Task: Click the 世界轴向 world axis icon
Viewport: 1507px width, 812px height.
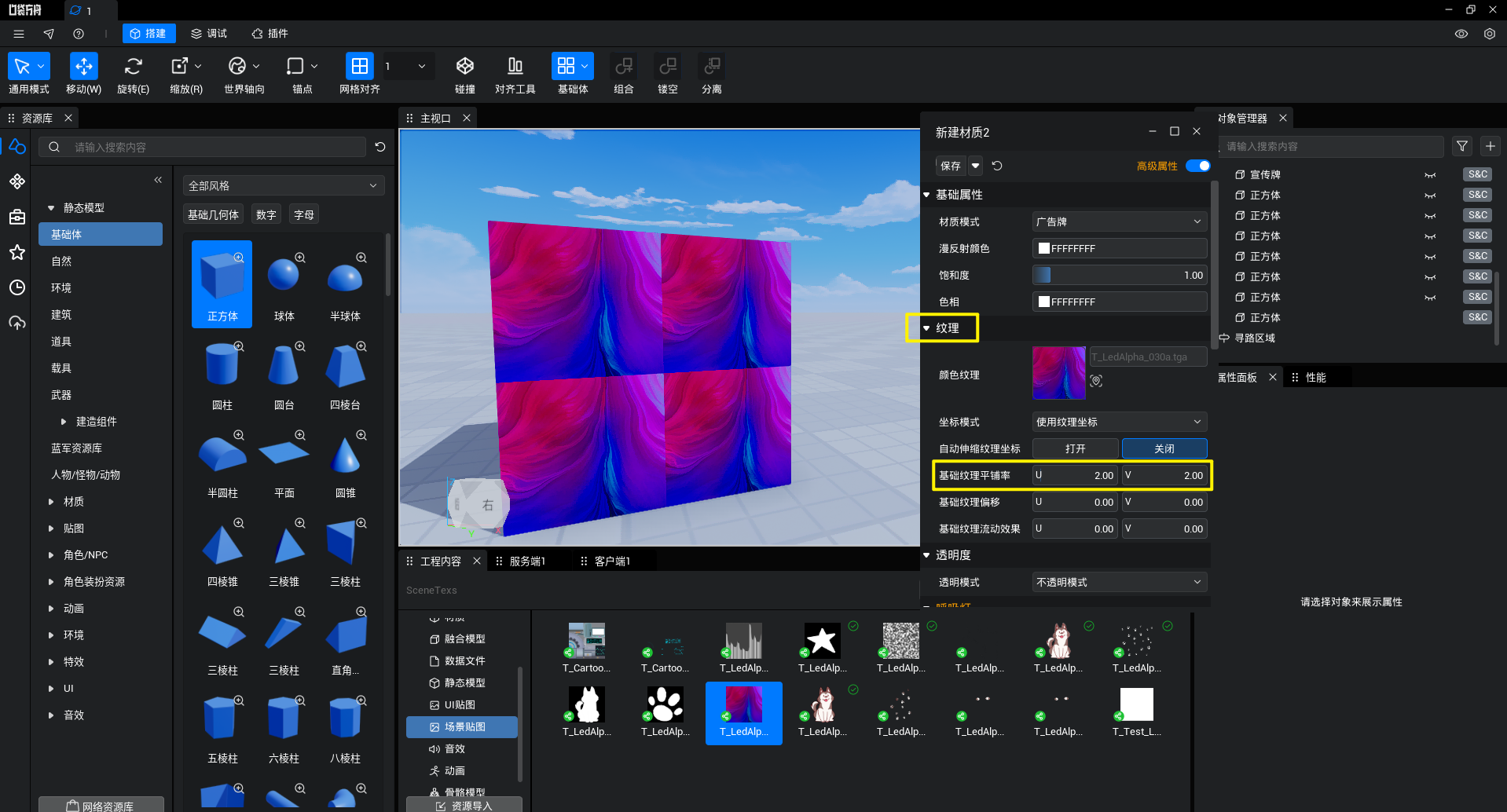Action: [x=237, y=67]
